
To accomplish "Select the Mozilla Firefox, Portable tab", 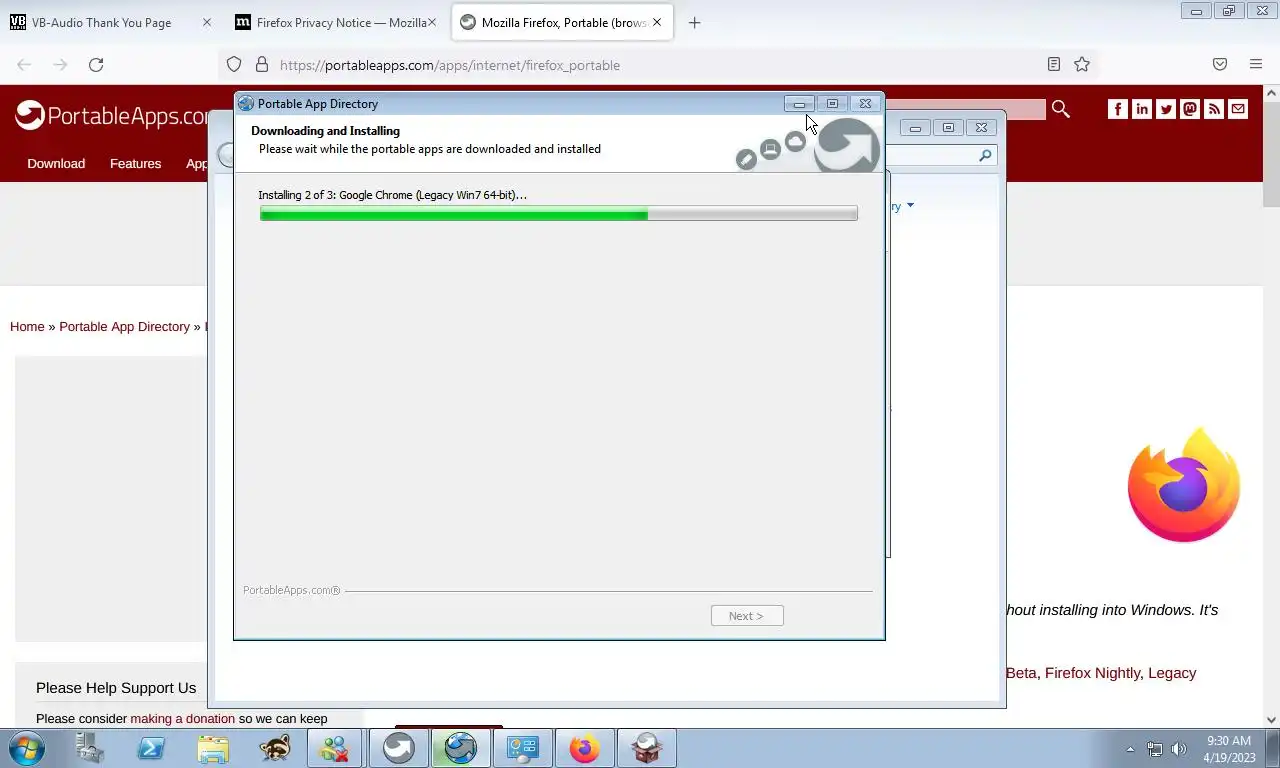I will (x=563, y=22).
